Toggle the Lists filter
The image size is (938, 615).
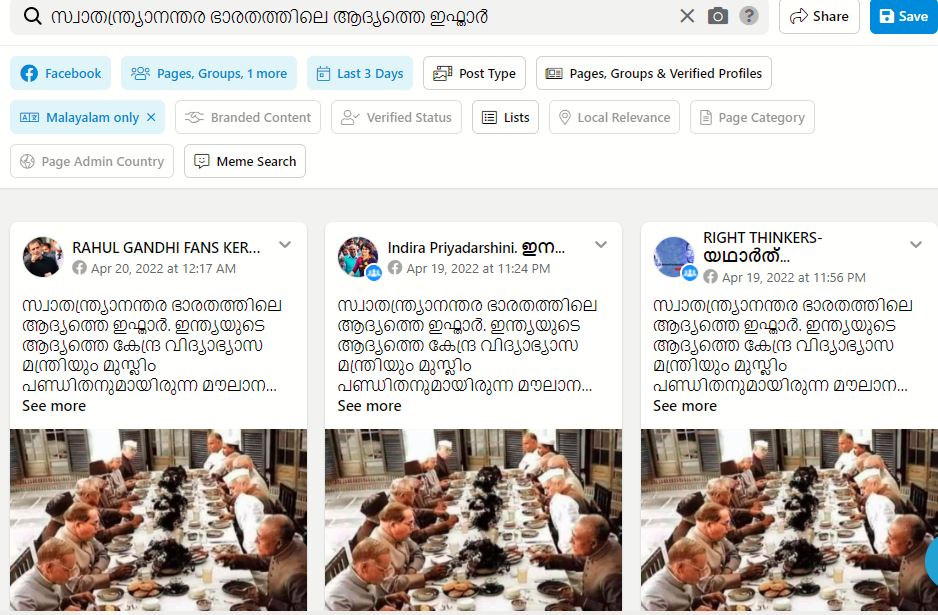coord(505,117)
